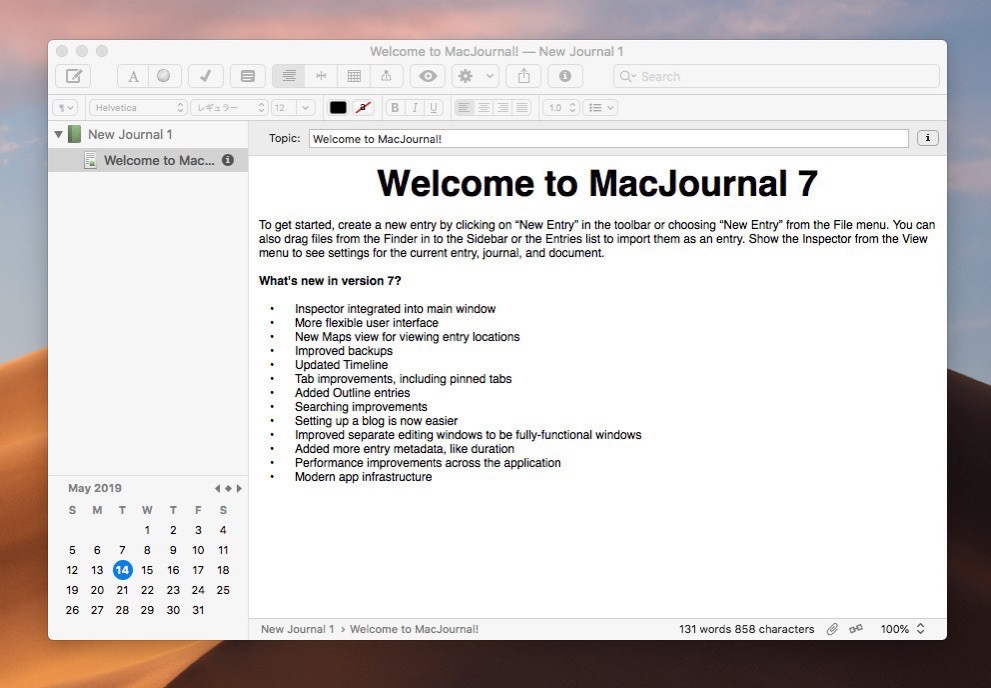The height and width of the screenshot is (688, 991).
Task: Toggle Bold text formatting
Action: coord(395,107)
